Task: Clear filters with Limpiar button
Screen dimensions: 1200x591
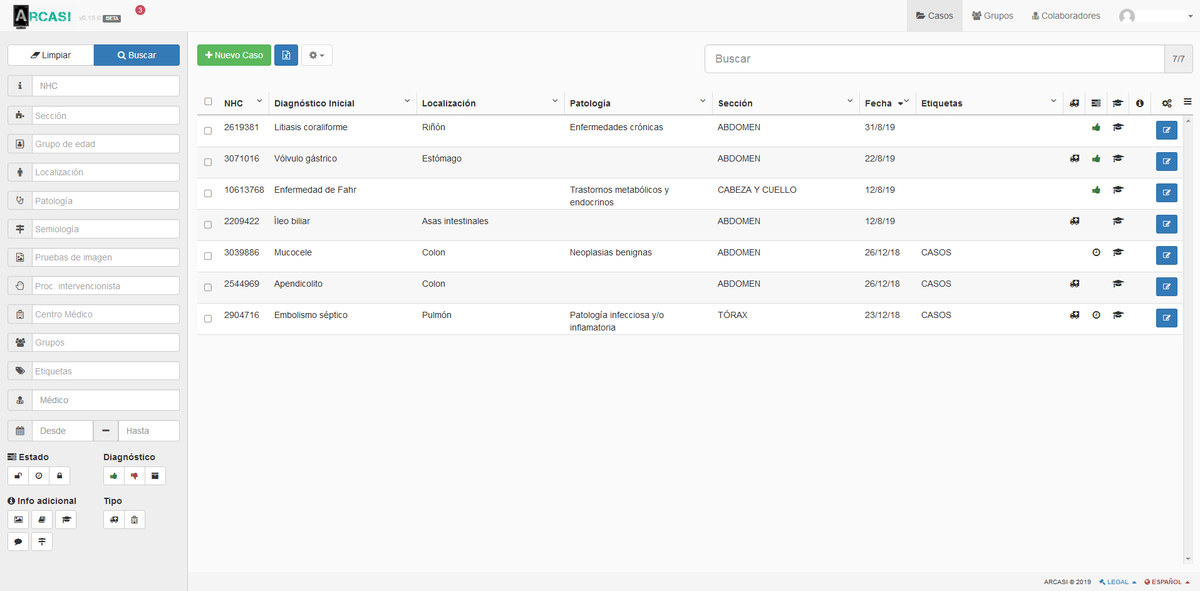Action: 51,55
